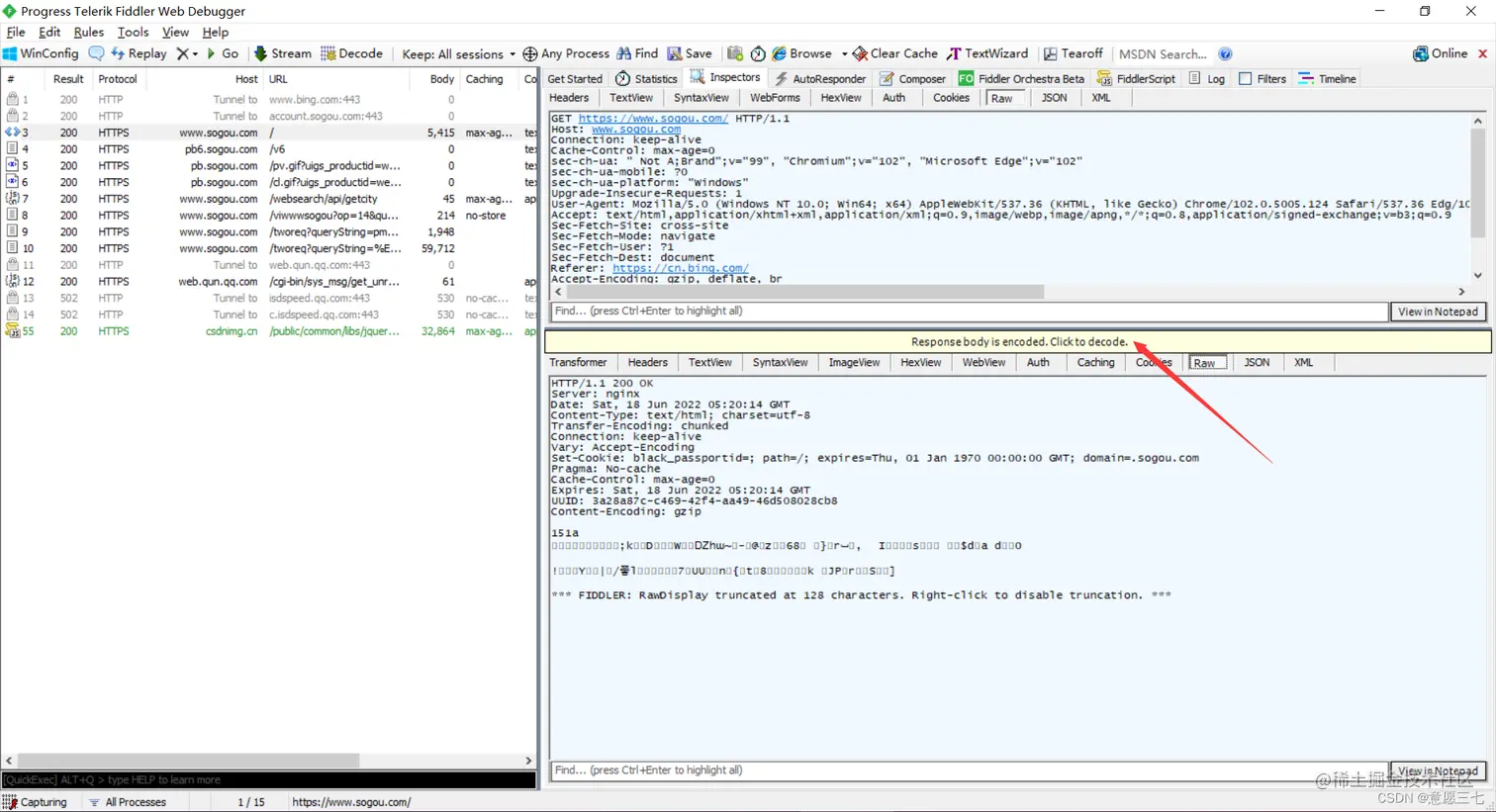Toggle Capturing in the status bar
This screenshot has width=1496, height=812.
tap(35, 802)
